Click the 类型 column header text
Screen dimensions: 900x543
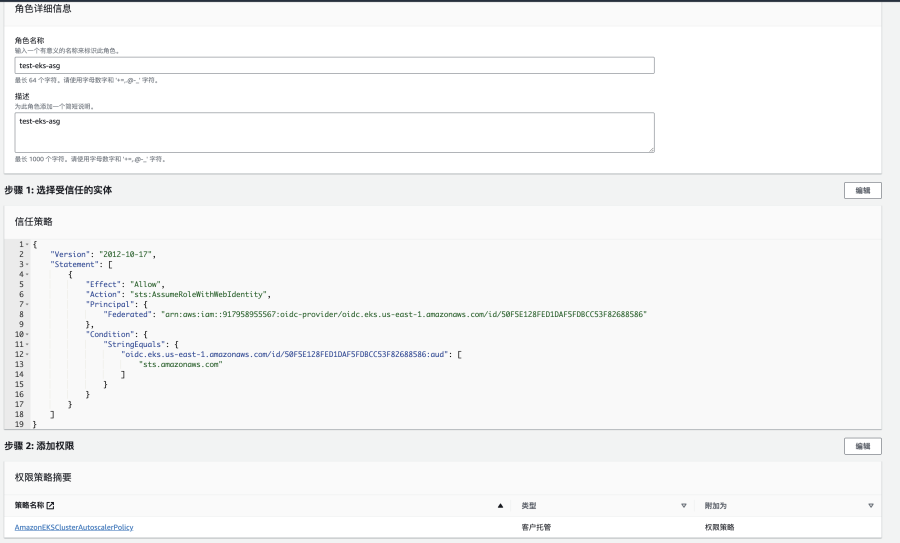click(529, 506)
